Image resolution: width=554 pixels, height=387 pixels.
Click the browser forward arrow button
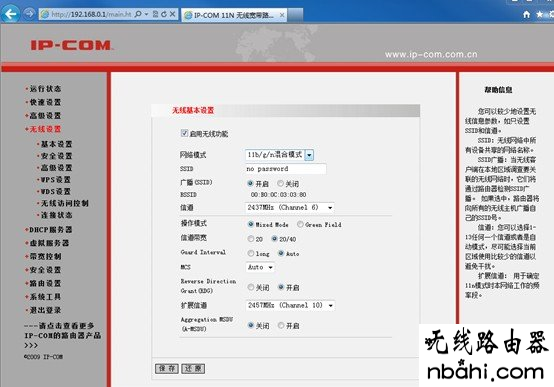click(29, 14)
